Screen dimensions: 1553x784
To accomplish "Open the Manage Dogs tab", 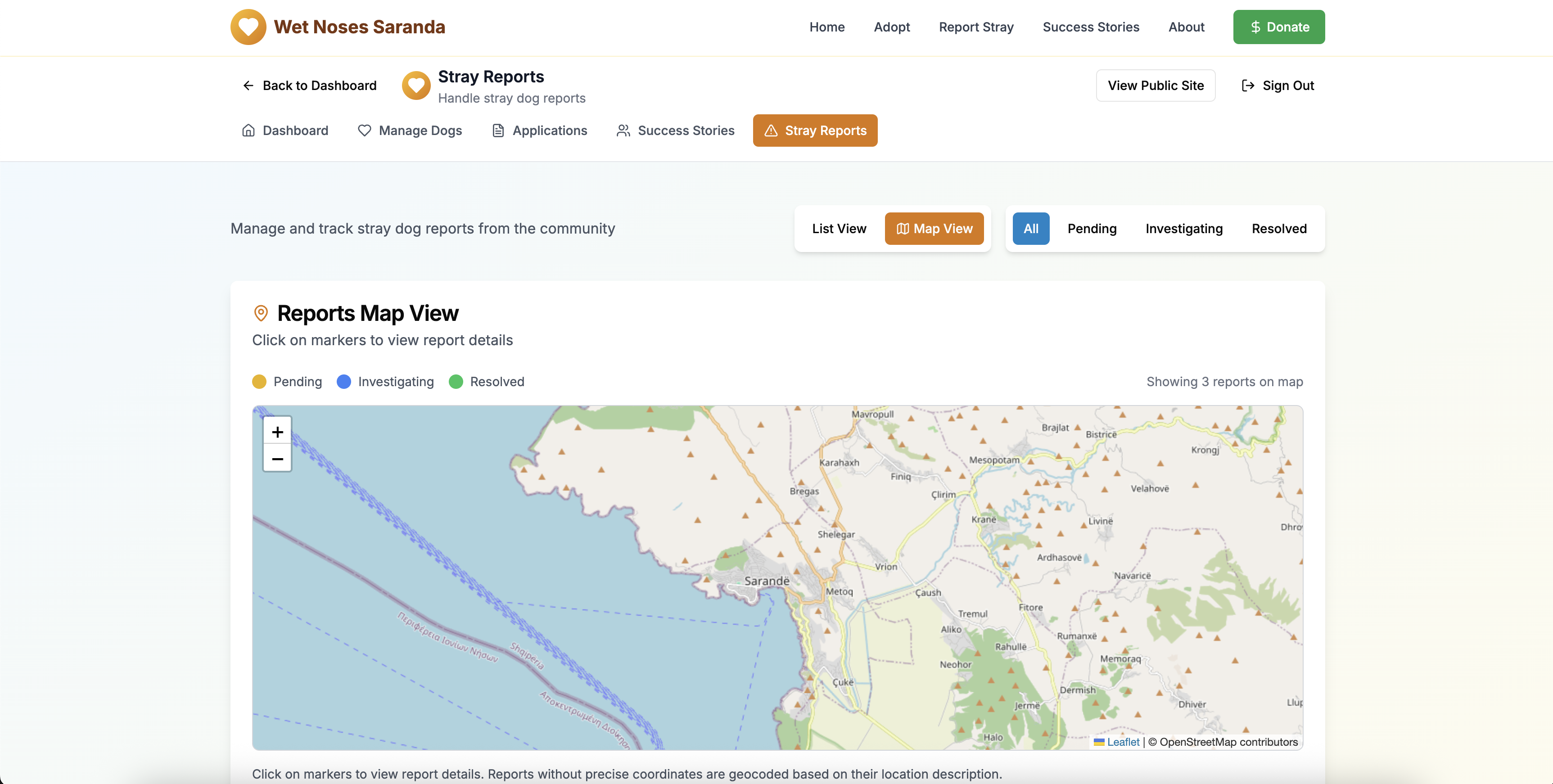I will tap(410, 131).
